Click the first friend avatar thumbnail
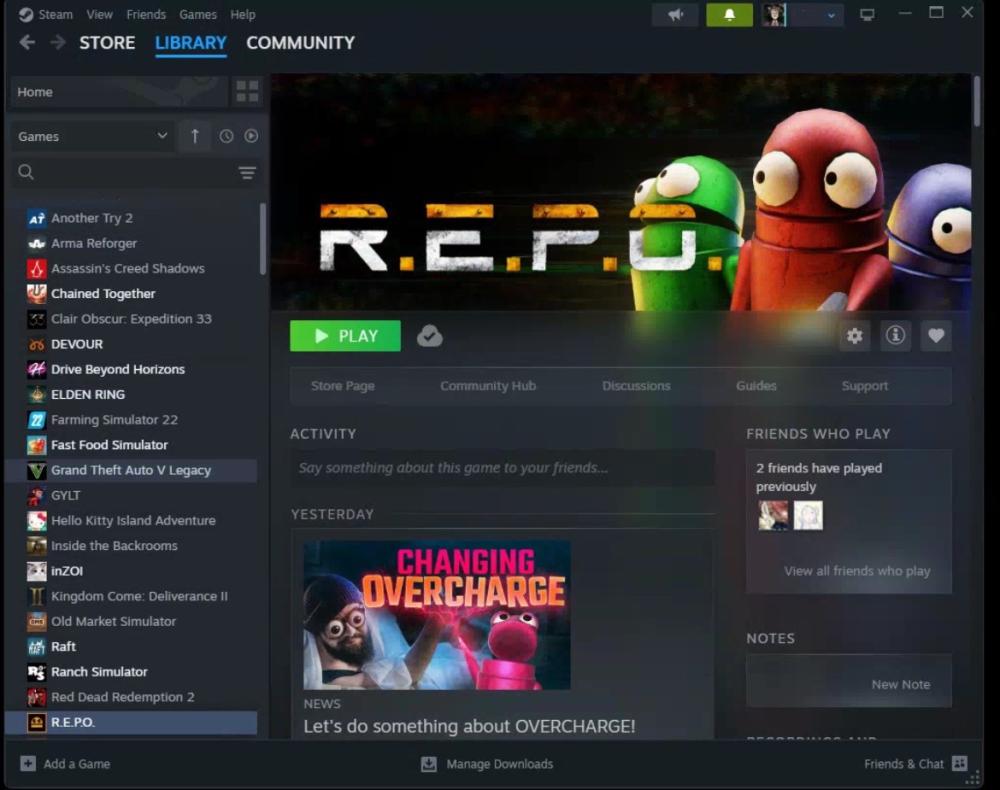This screenshot has width=1000, height=790. click(x=773, y=515)
